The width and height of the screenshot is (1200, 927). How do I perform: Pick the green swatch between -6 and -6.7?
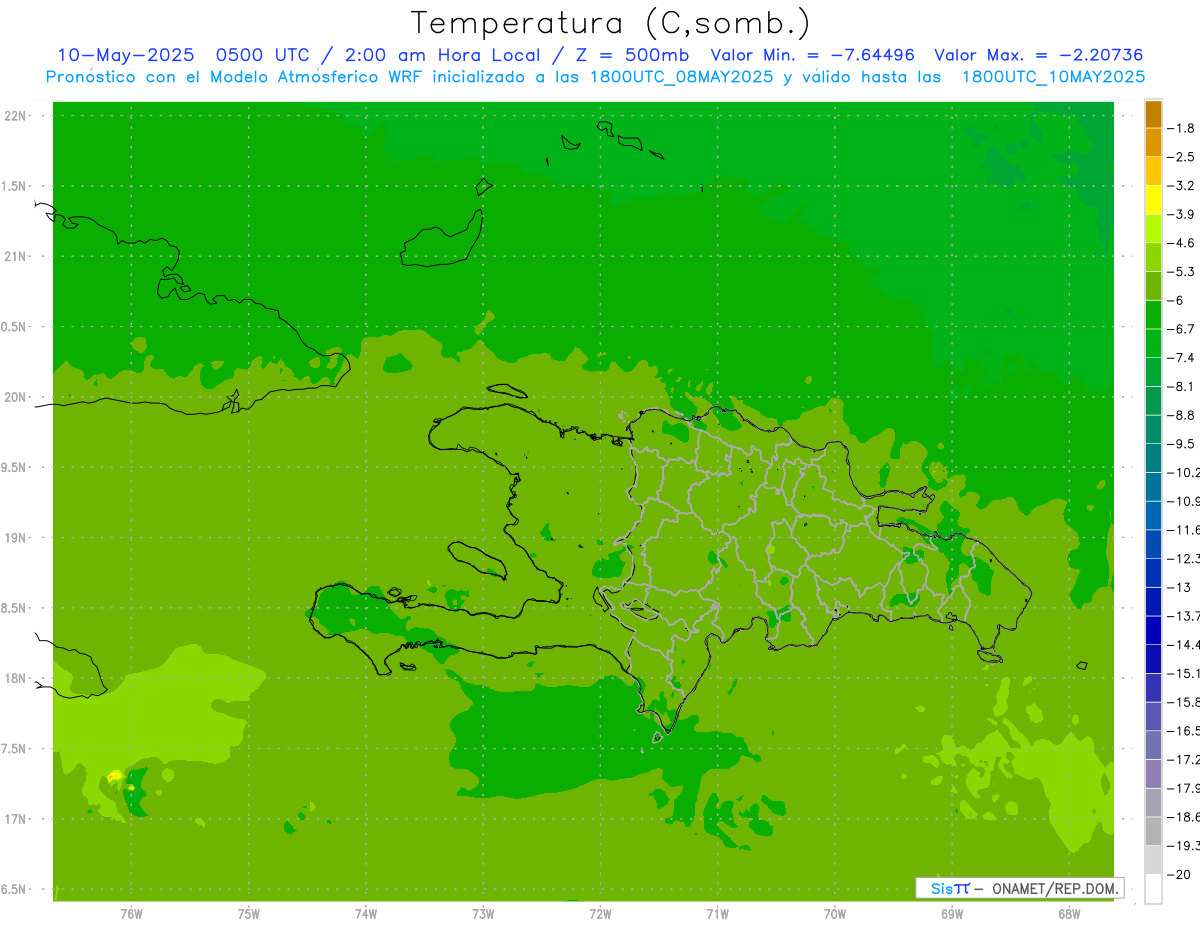[1153, 315]
